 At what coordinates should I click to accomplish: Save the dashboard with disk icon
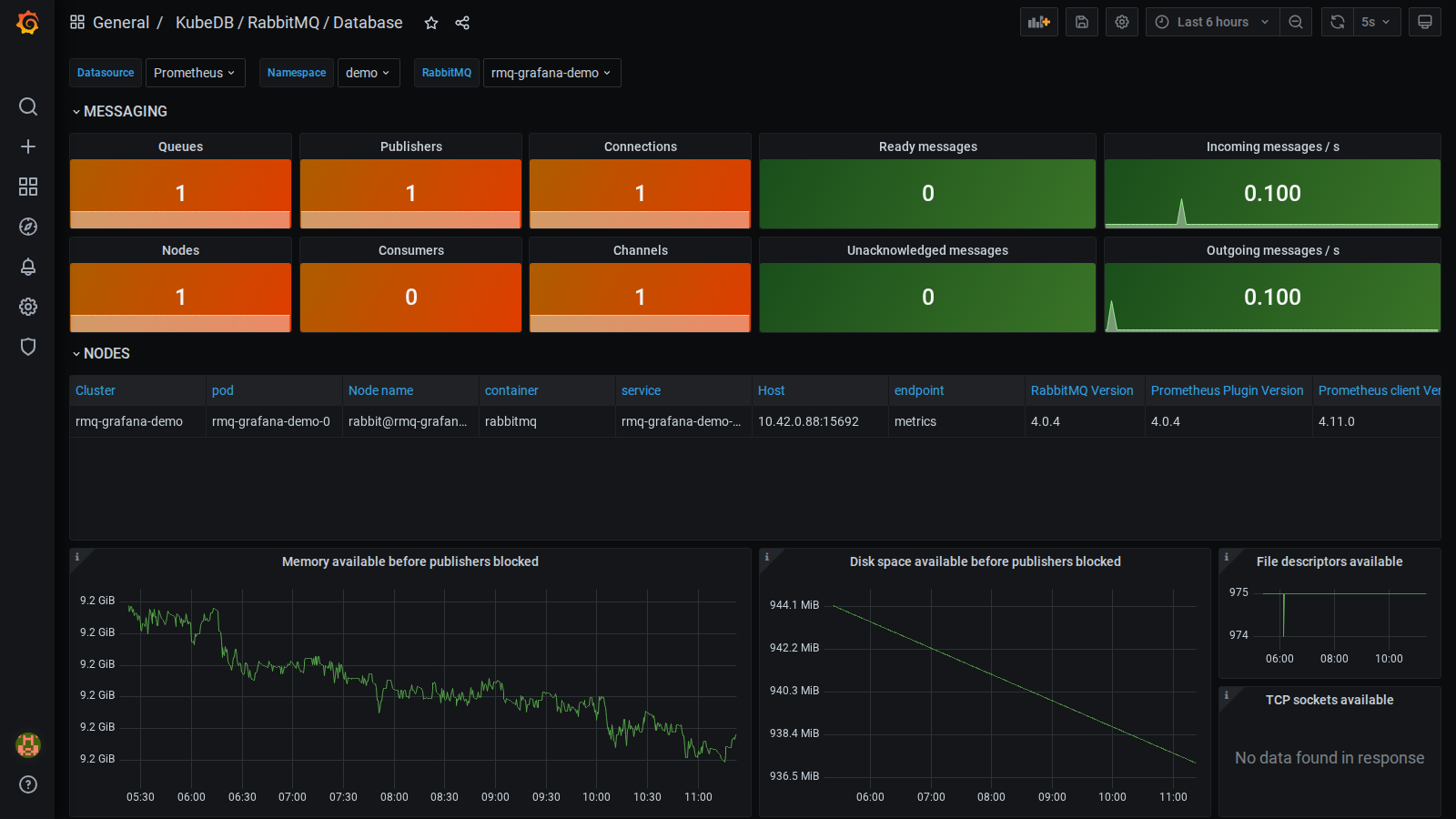click(x=1082, y=22)
